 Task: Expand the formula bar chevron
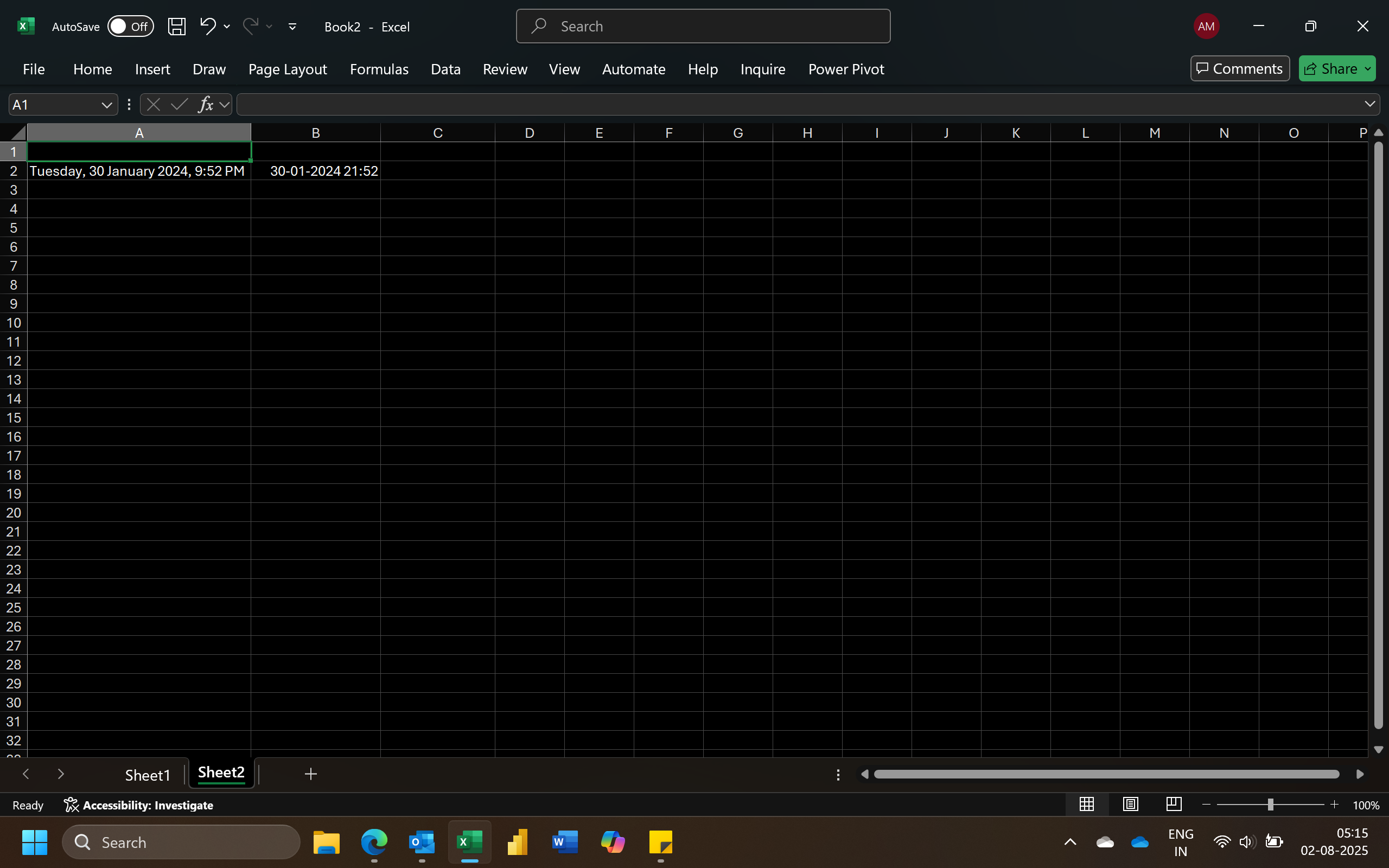coord(1369,104)
